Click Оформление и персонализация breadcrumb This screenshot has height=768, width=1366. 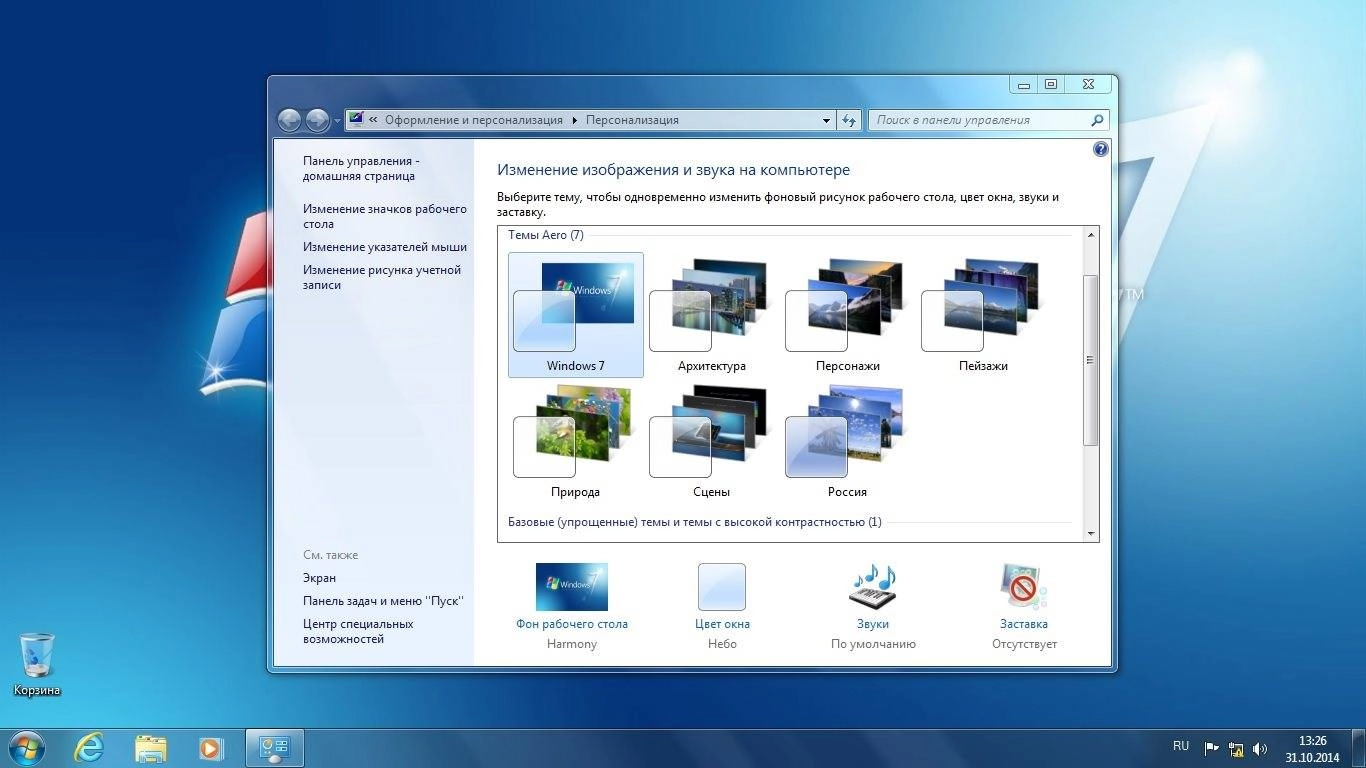coord(474,120)
